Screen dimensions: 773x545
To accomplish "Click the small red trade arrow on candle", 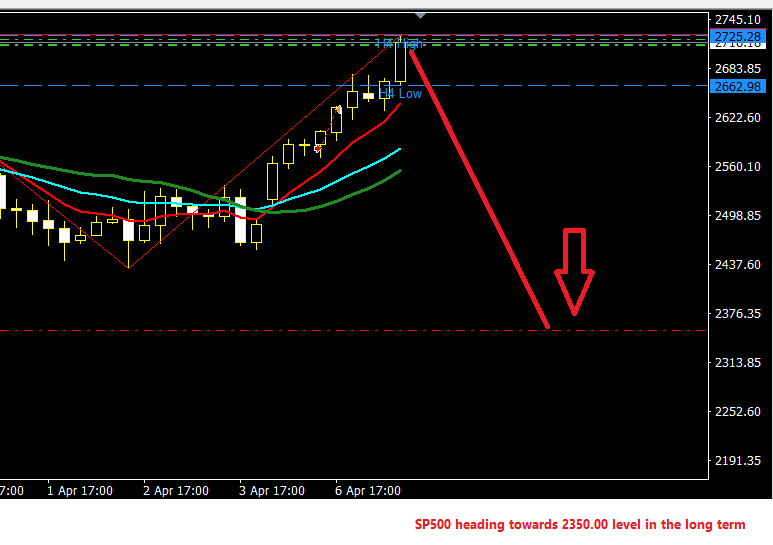I will pos(318,148).
